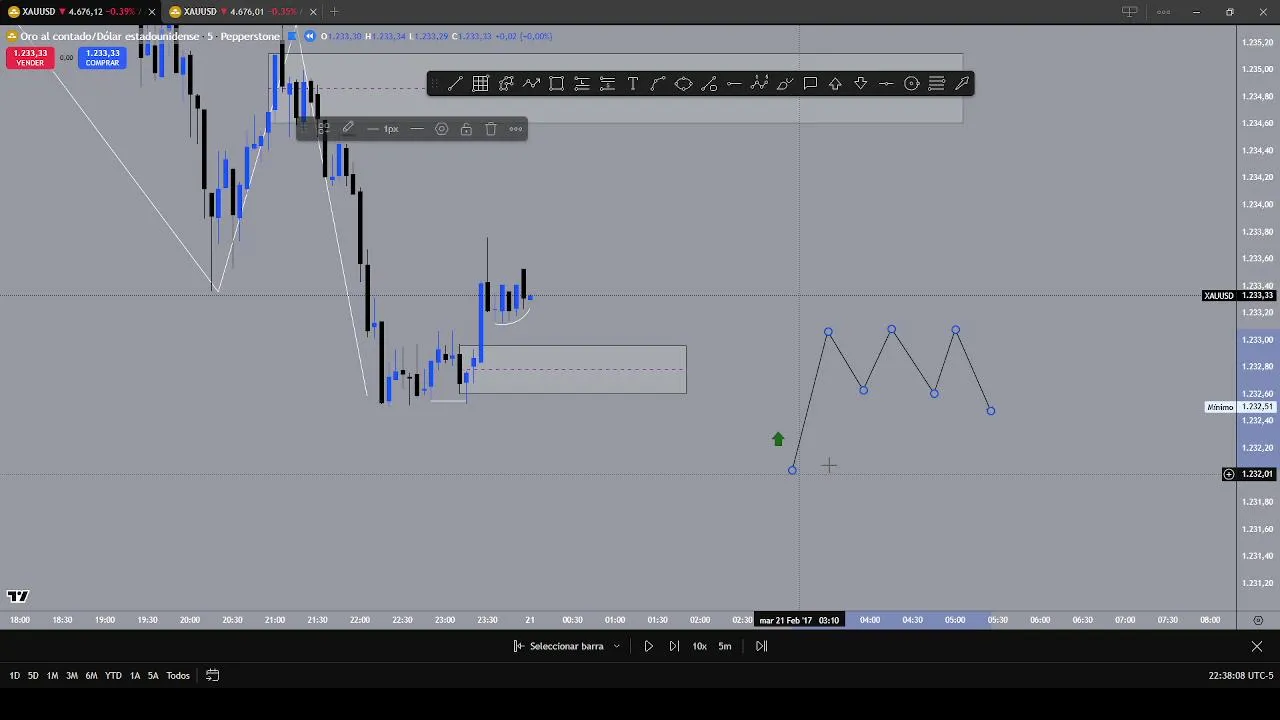The image size is (1280, 720).
Task: Choose the short position tool
Action: click(x=607, y=84)
